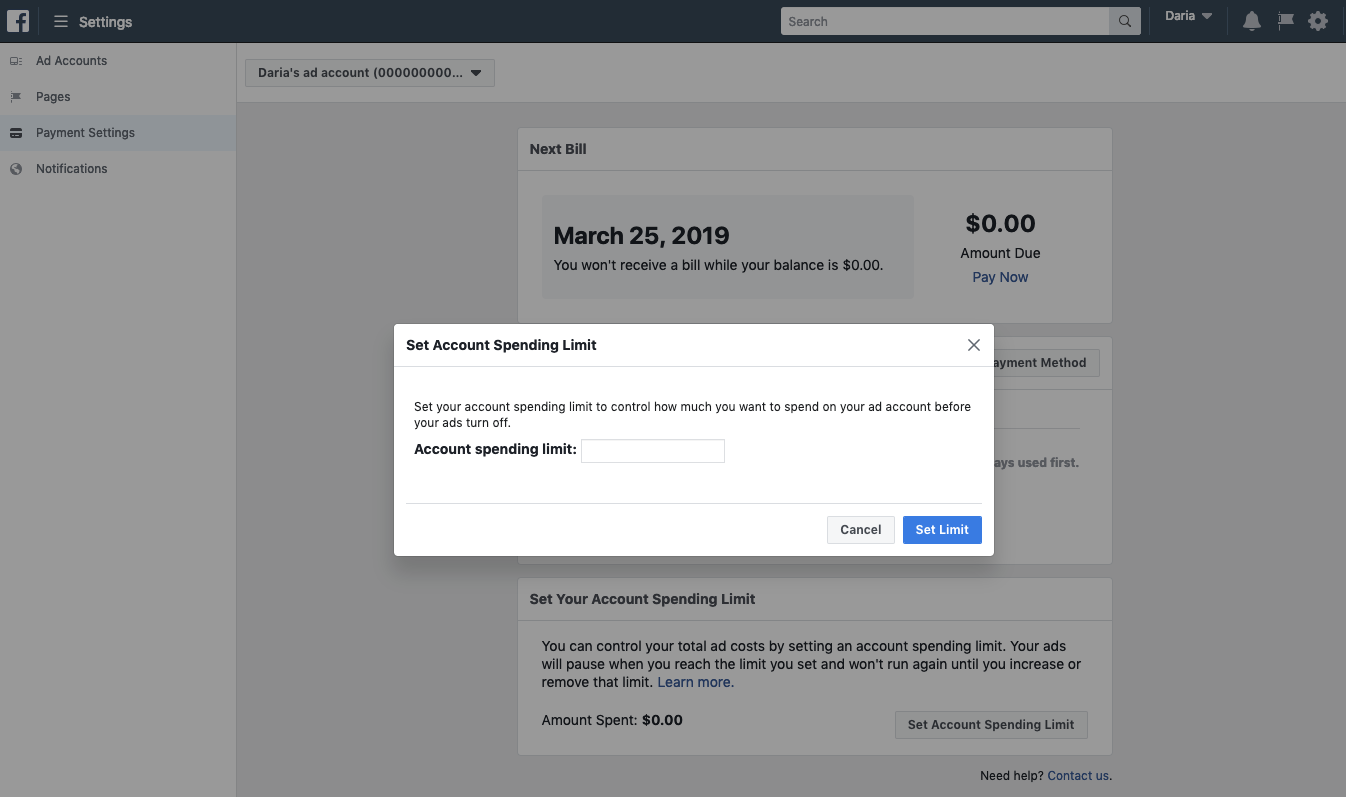Click the search magnifier button

pyautogui.click(x=1125, y=21)
